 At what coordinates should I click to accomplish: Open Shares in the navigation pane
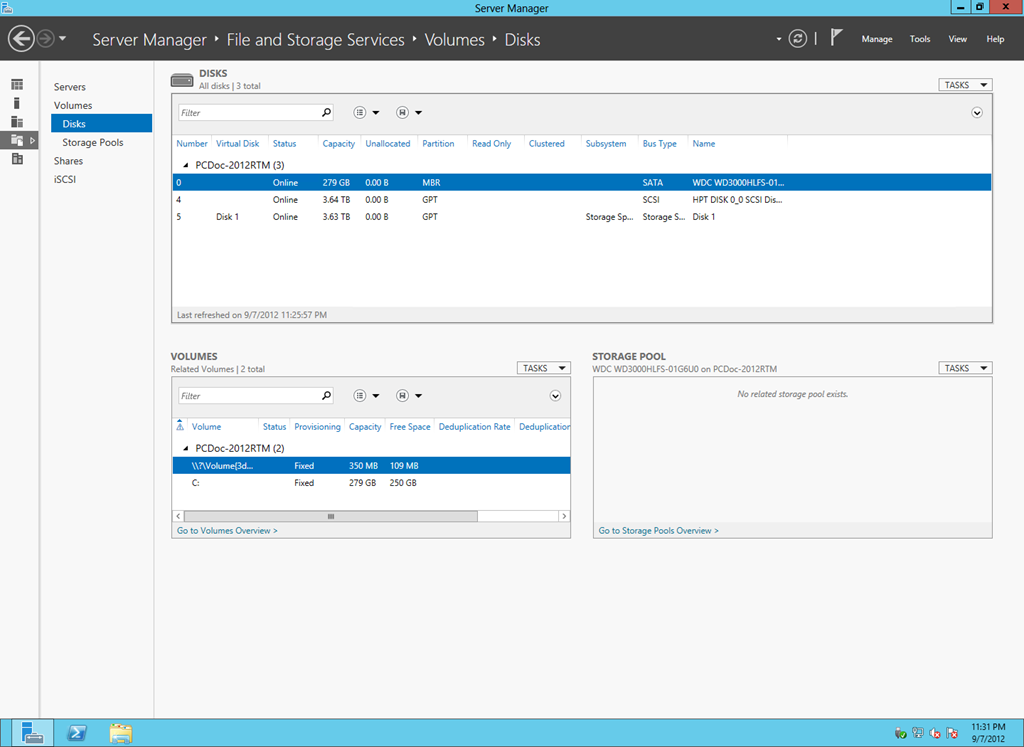pyautogui.click(x=68, y=161)
